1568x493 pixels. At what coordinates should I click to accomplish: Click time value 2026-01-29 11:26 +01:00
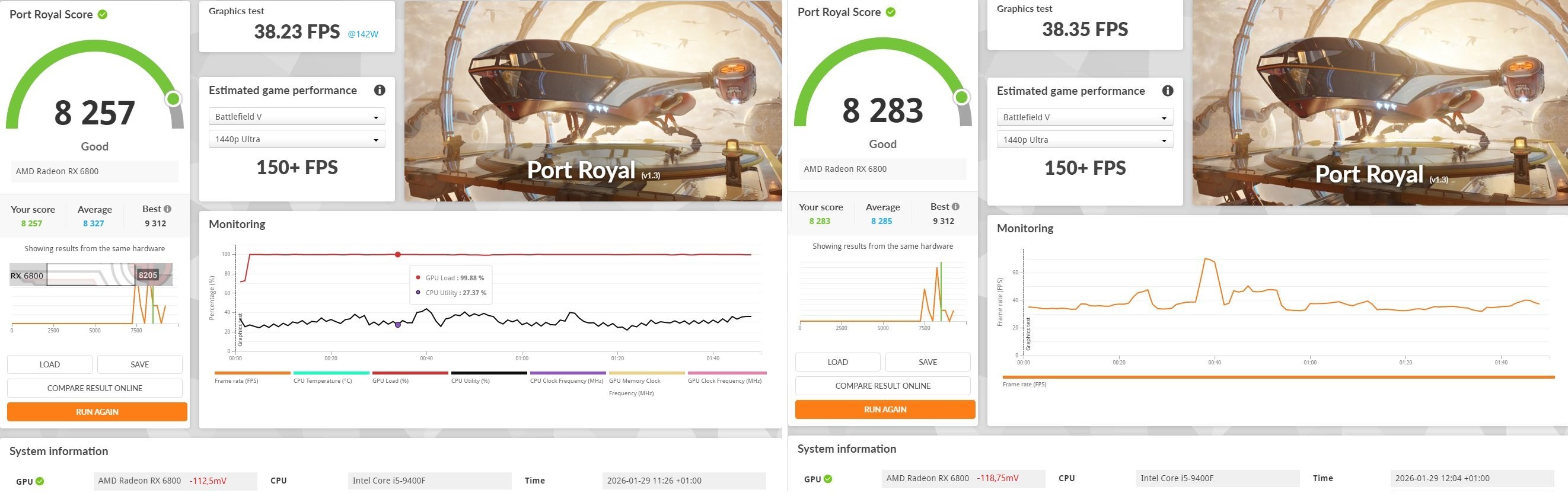[x=684, y=480]
